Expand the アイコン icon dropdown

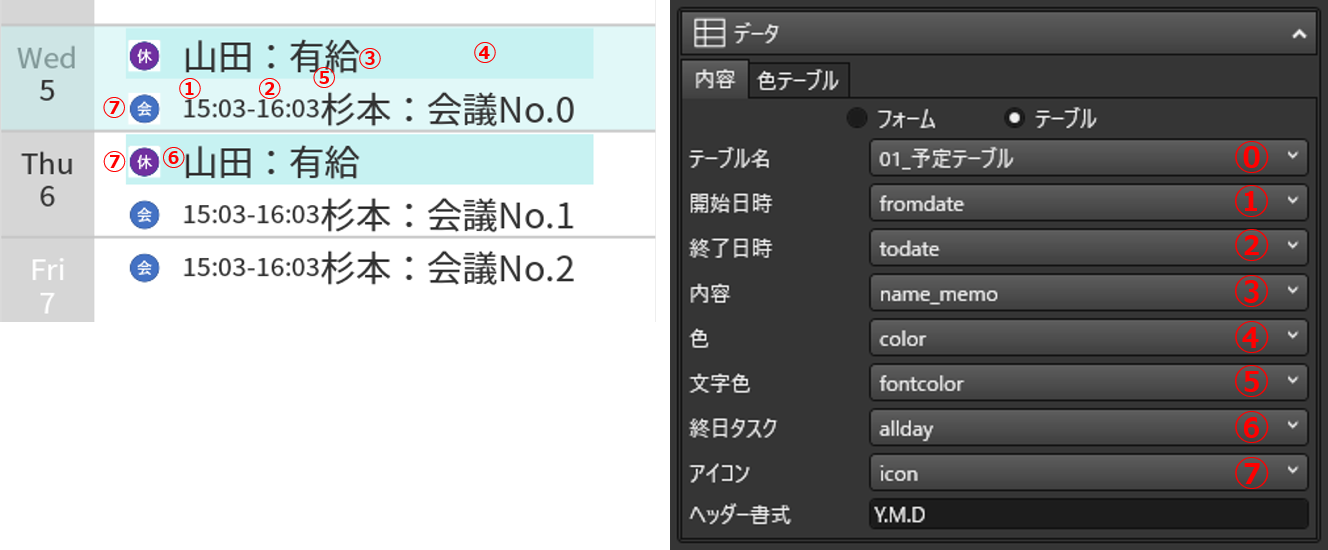coord(1088,473)
